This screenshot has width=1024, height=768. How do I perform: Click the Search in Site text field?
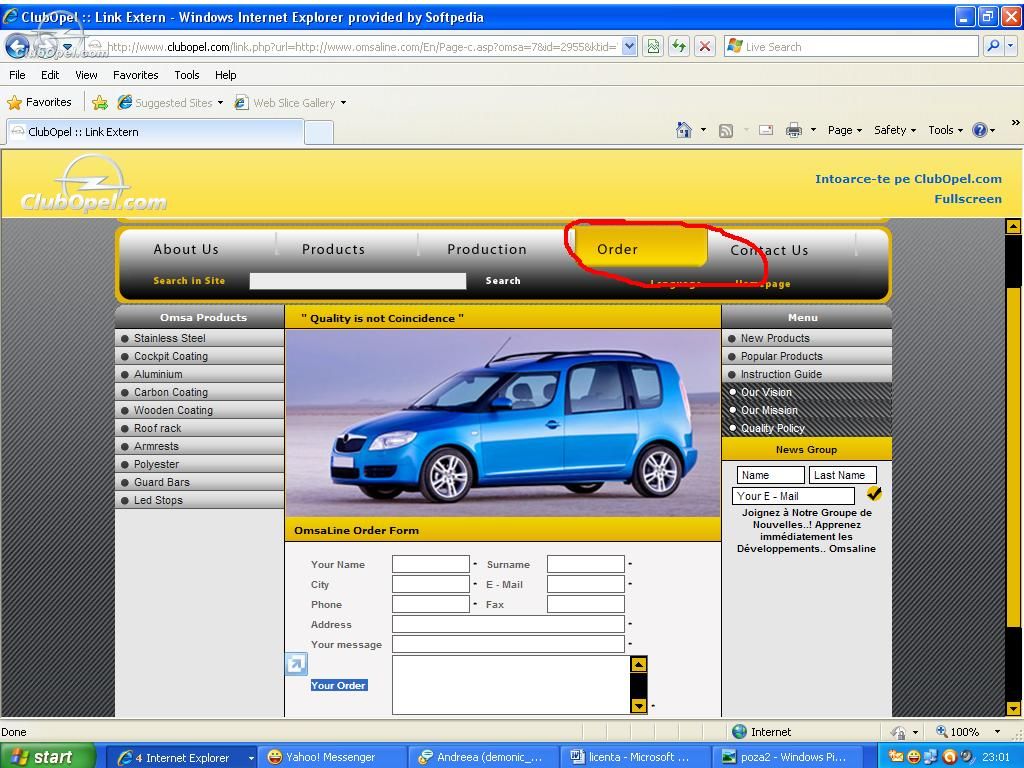(x=358, y=281)
